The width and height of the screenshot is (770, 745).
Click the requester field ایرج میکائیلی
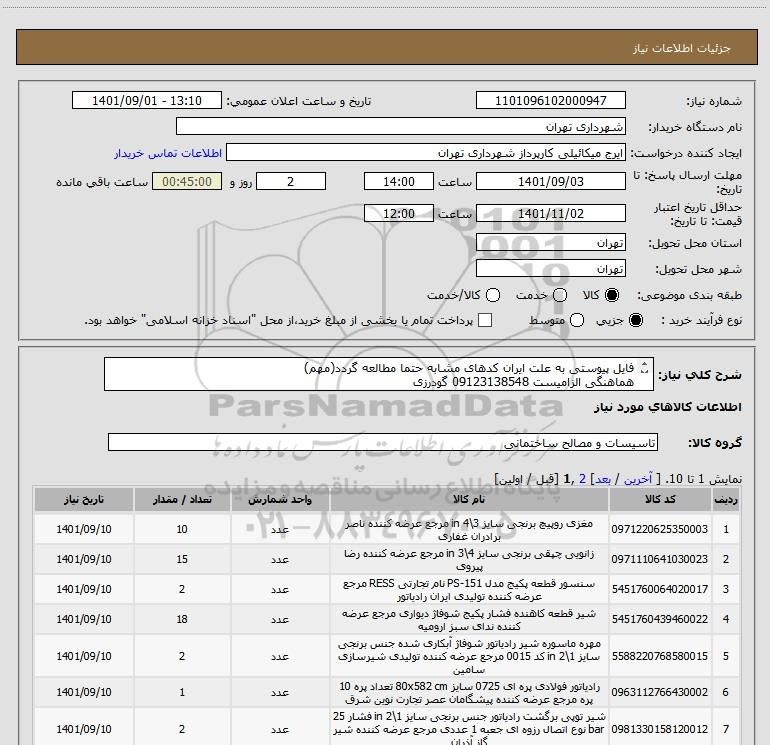point(426,153)
